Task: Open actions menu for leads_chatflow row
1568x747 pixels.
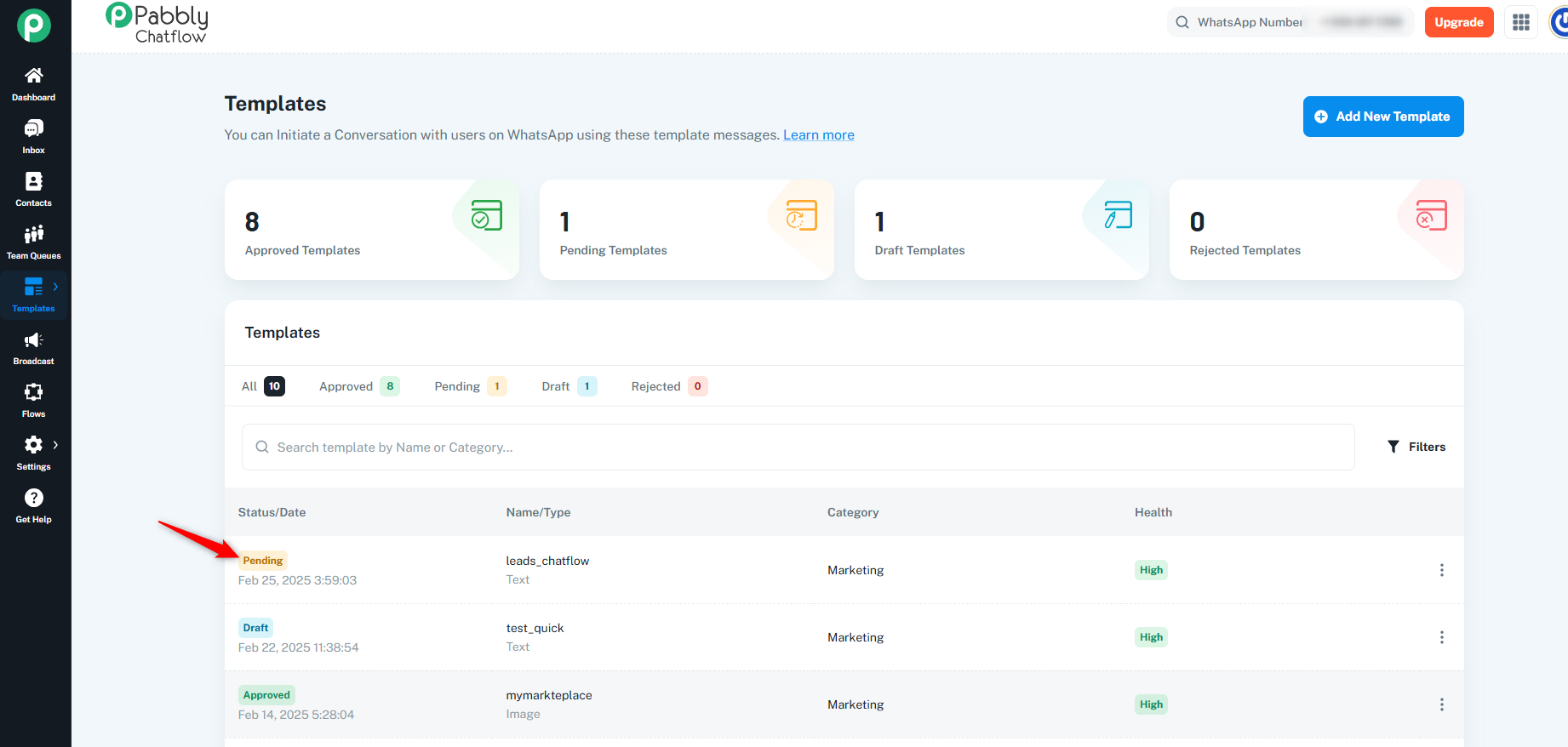Action: [1442, 570]
